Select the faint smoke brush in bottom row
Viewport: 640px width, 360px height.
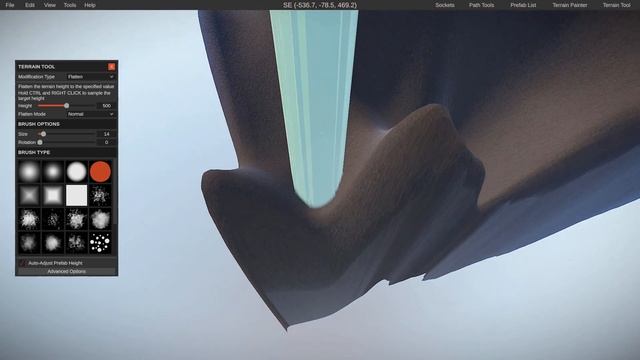[29, 243]
